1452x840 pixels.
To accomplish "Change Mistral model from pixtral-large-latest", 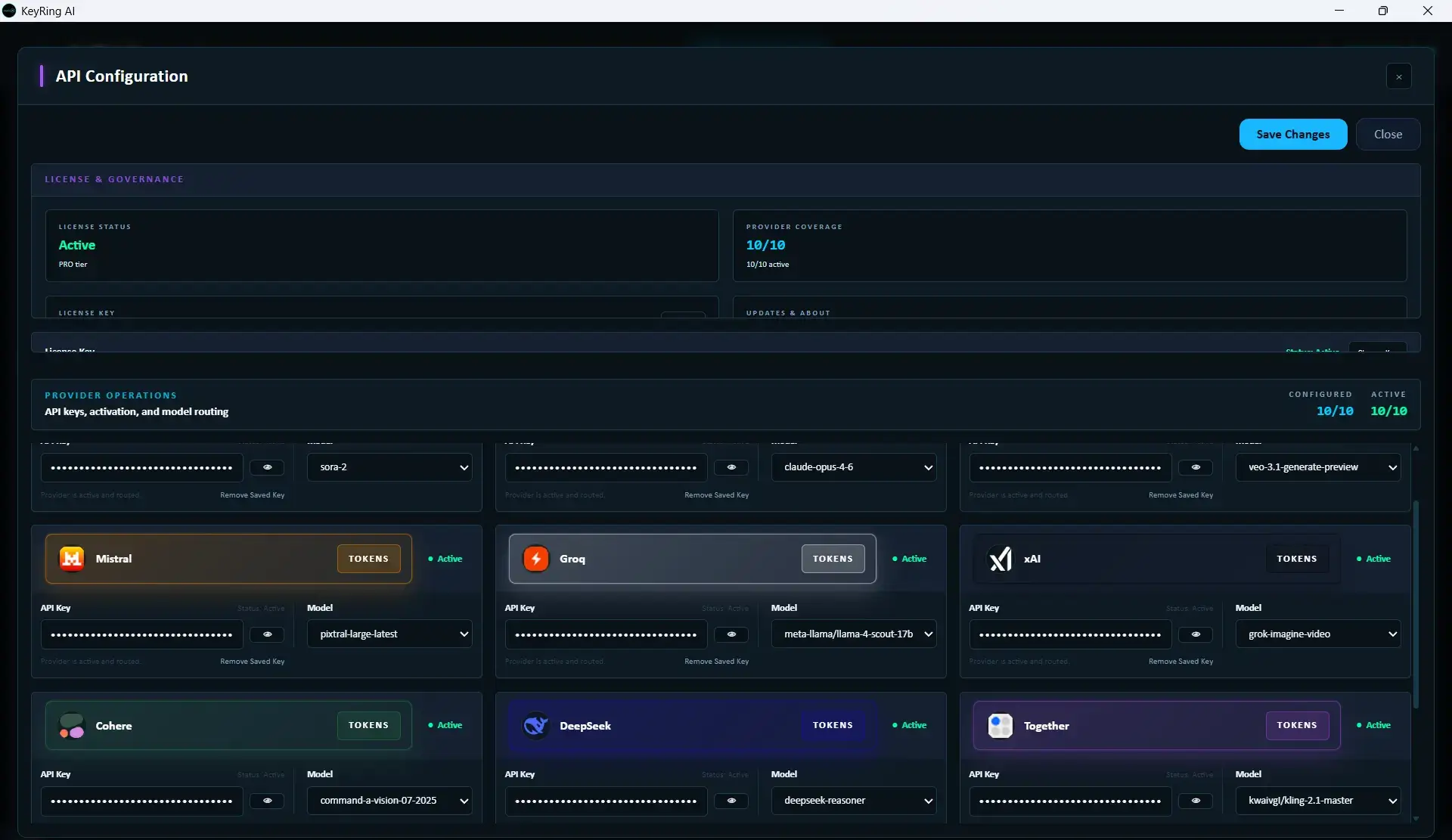I will pyautogui.click(x=389, y=634).
